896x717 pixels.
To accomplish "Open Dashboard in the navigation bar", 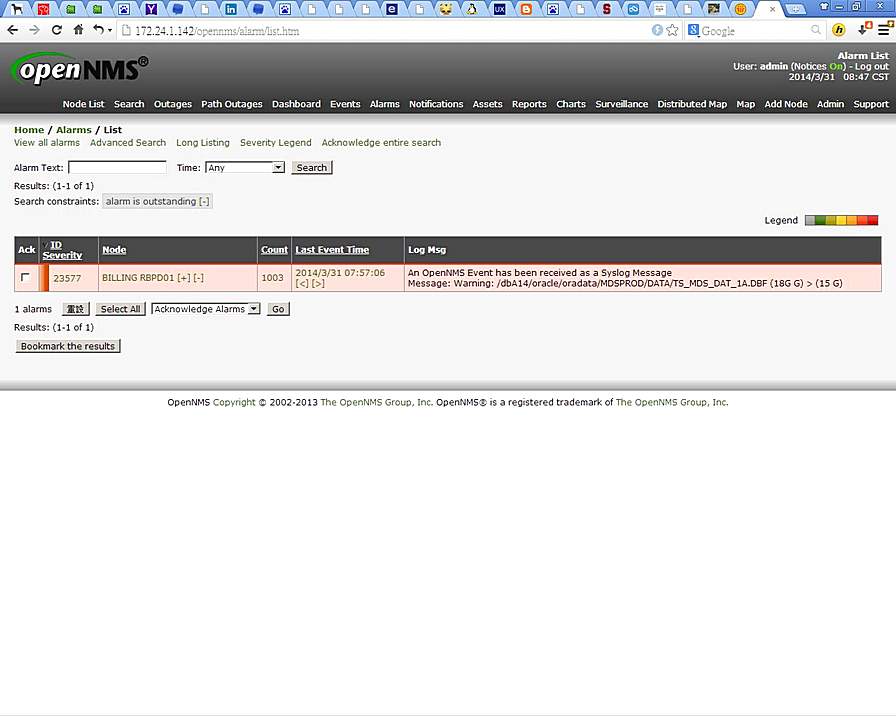I will [x=296, y=104].
